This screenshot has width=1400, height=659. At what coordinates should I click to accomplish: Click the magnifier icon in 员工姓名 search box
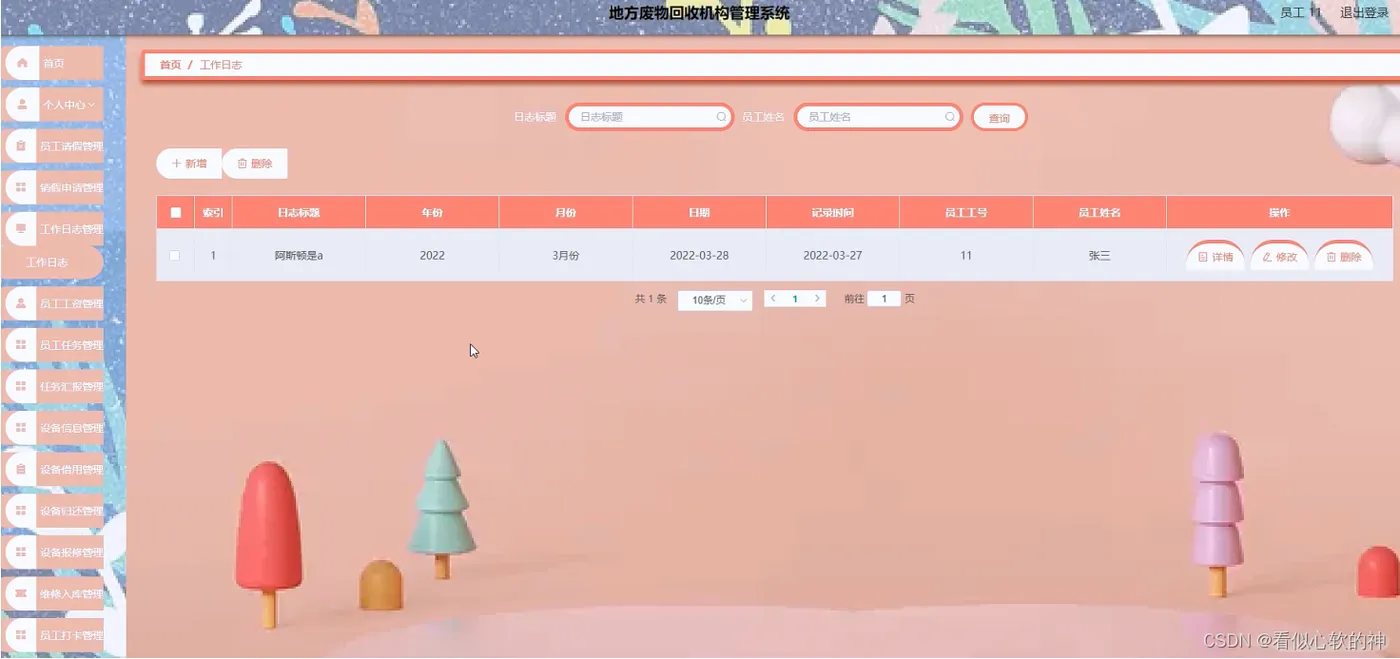(950, 117)
